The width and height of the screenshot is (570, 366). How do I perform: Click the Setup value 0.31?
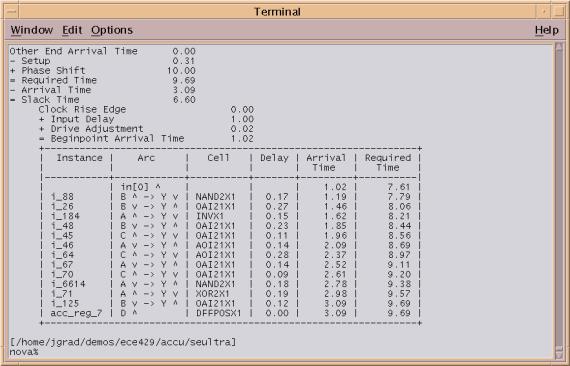(184, 61)
